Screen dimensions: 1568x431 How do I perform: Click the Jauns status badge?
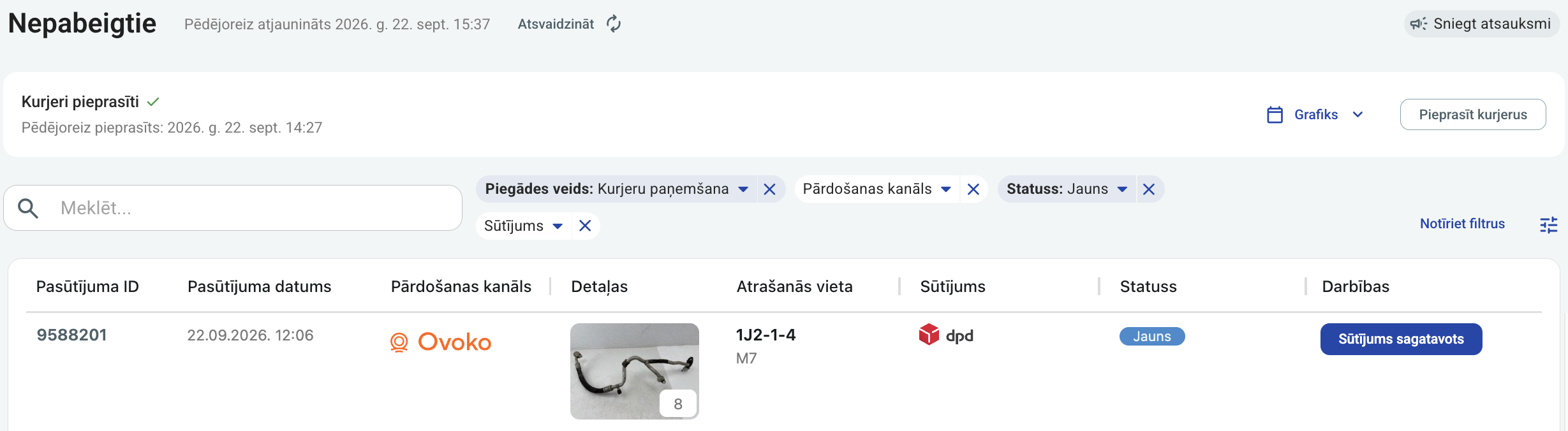click(1152, 337)
